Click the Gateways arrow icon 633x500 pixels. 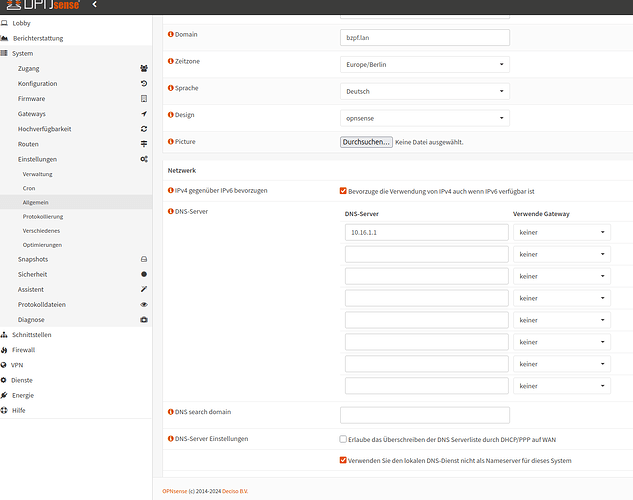144,114
